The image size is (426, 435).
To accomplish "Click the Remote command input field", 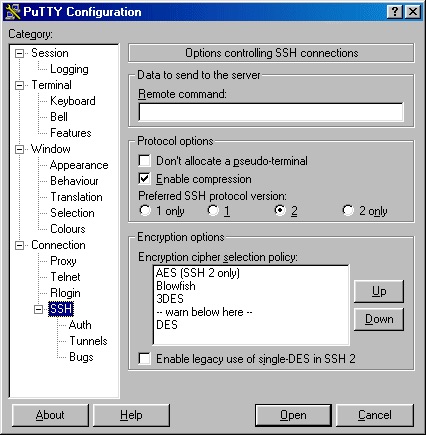I will click(x=271, y=112).
